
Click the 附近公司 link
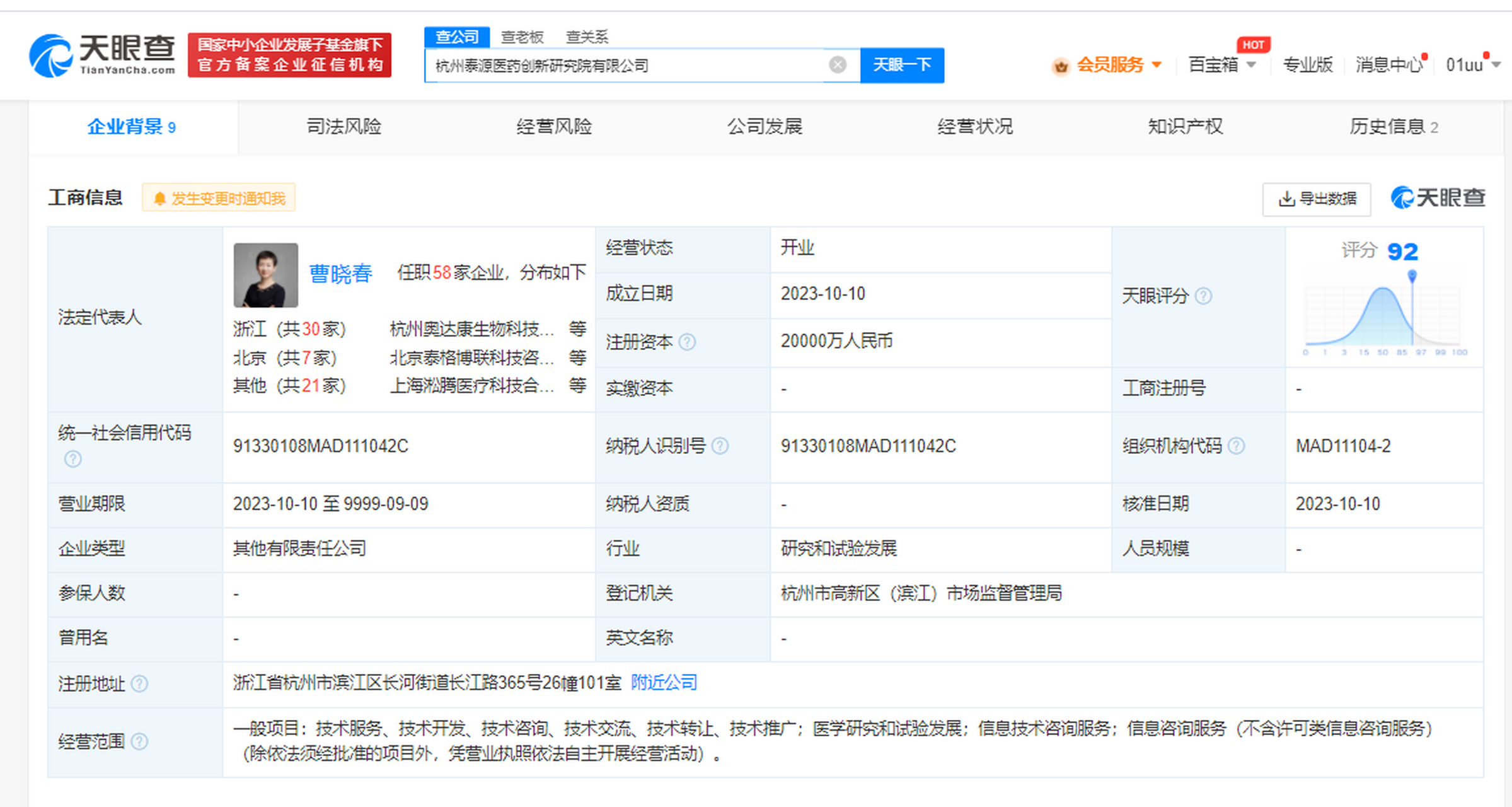[x=664, y=682]
